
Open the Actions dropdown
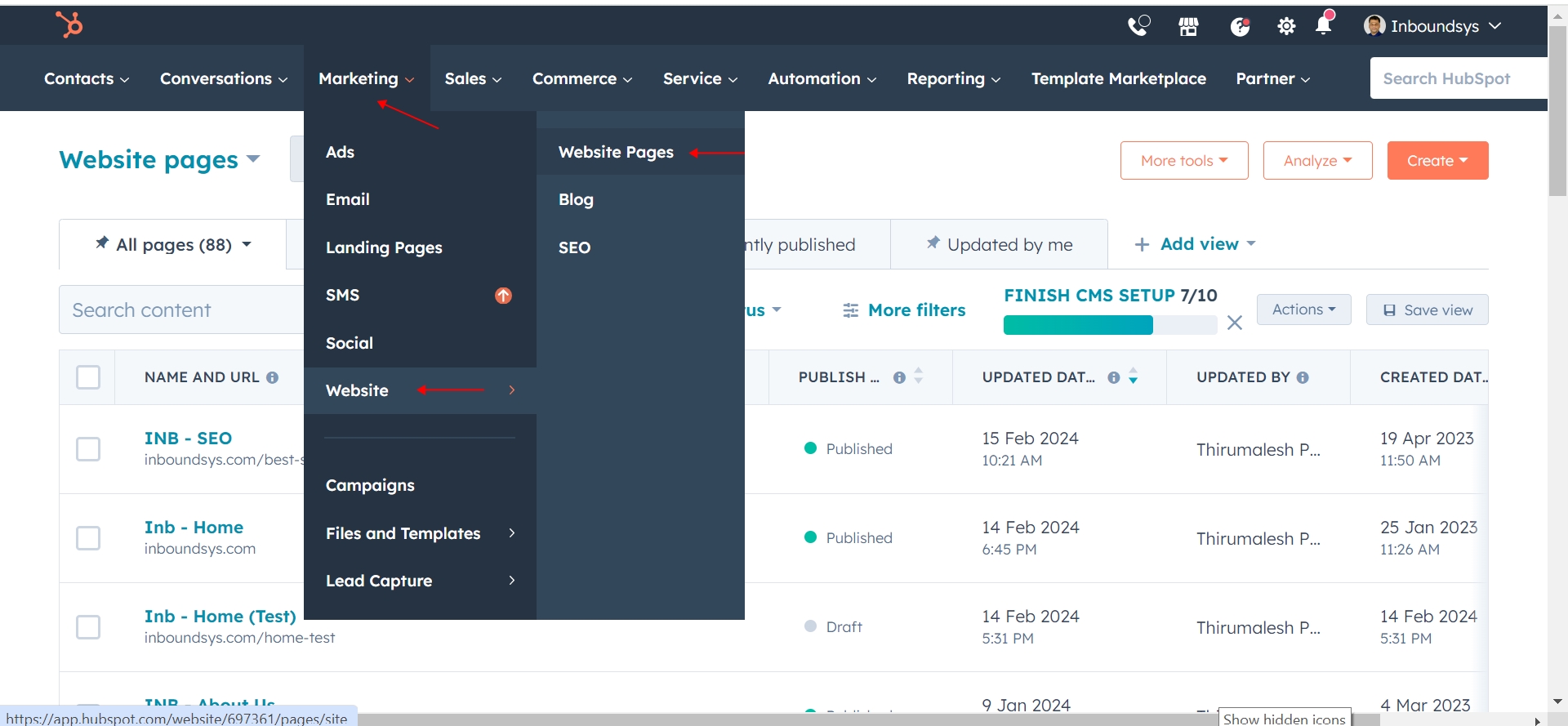[1303, 310]
